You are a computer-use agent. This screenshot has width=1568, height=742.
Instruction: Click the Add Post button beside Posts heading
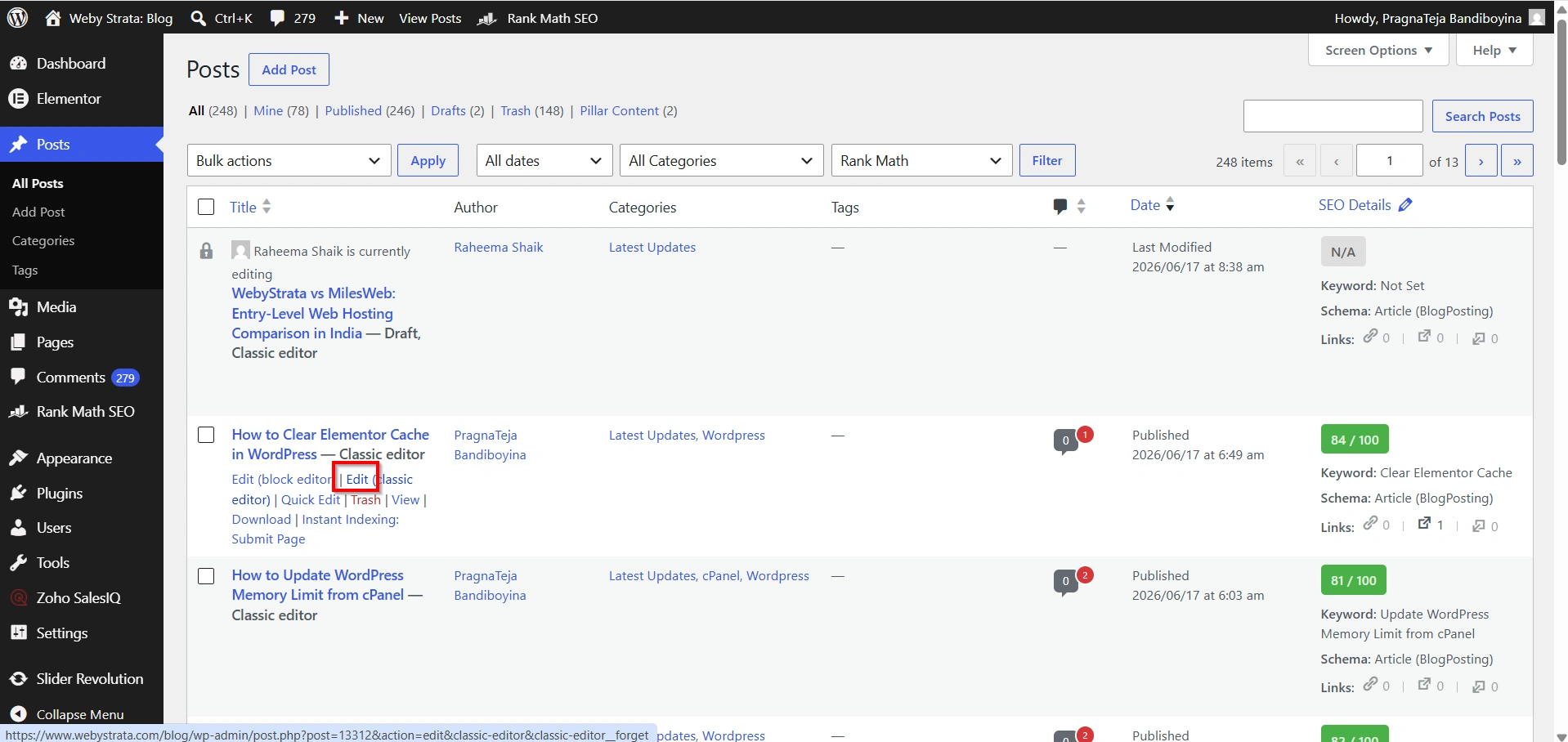pyautogui.click(x=289, y=69)
